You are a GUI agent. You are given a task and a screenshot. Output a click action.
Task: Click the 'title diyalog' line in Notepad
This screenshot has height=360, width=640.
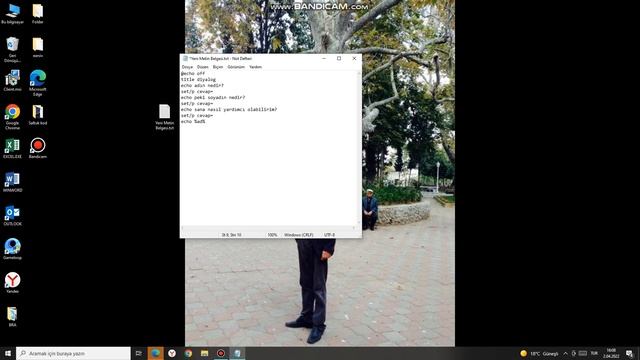tap(198, 80)
